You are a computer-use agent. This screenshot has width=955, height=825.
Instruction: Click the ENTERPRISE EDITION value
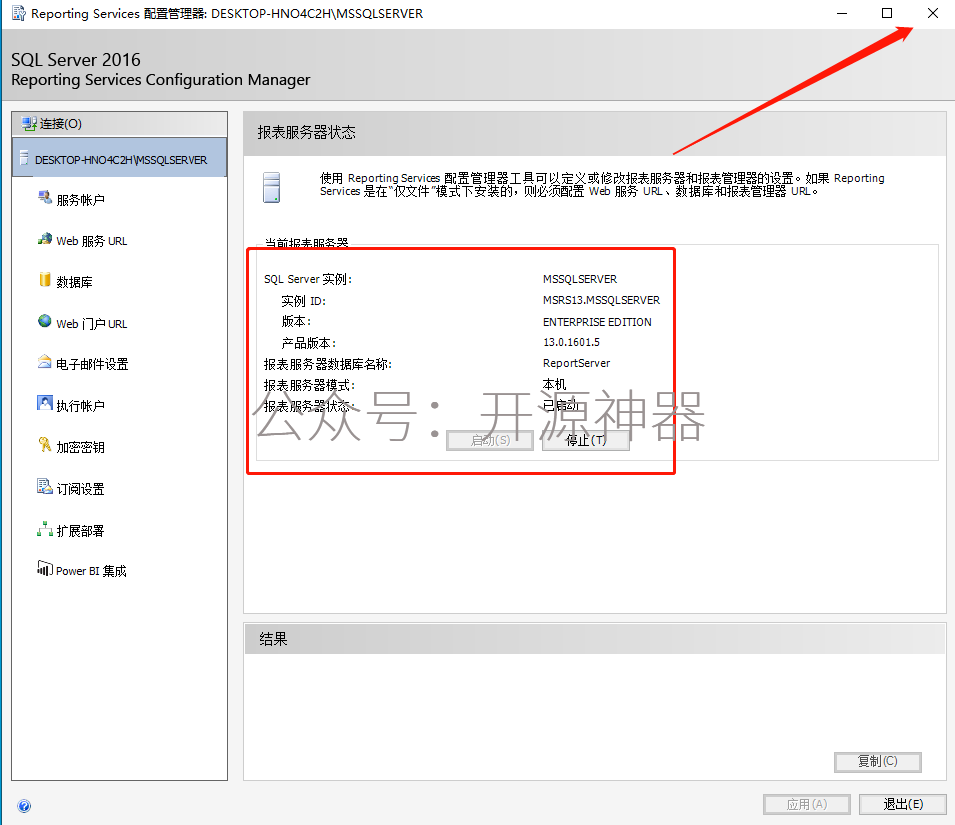597,322
